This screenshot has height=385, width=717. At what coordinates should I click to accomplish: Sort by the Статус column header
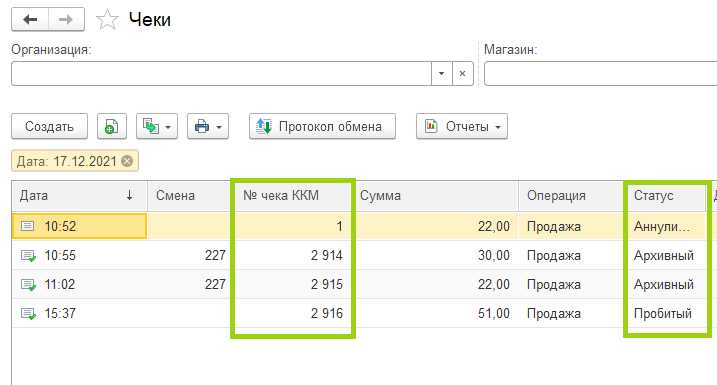pos(667,196)
